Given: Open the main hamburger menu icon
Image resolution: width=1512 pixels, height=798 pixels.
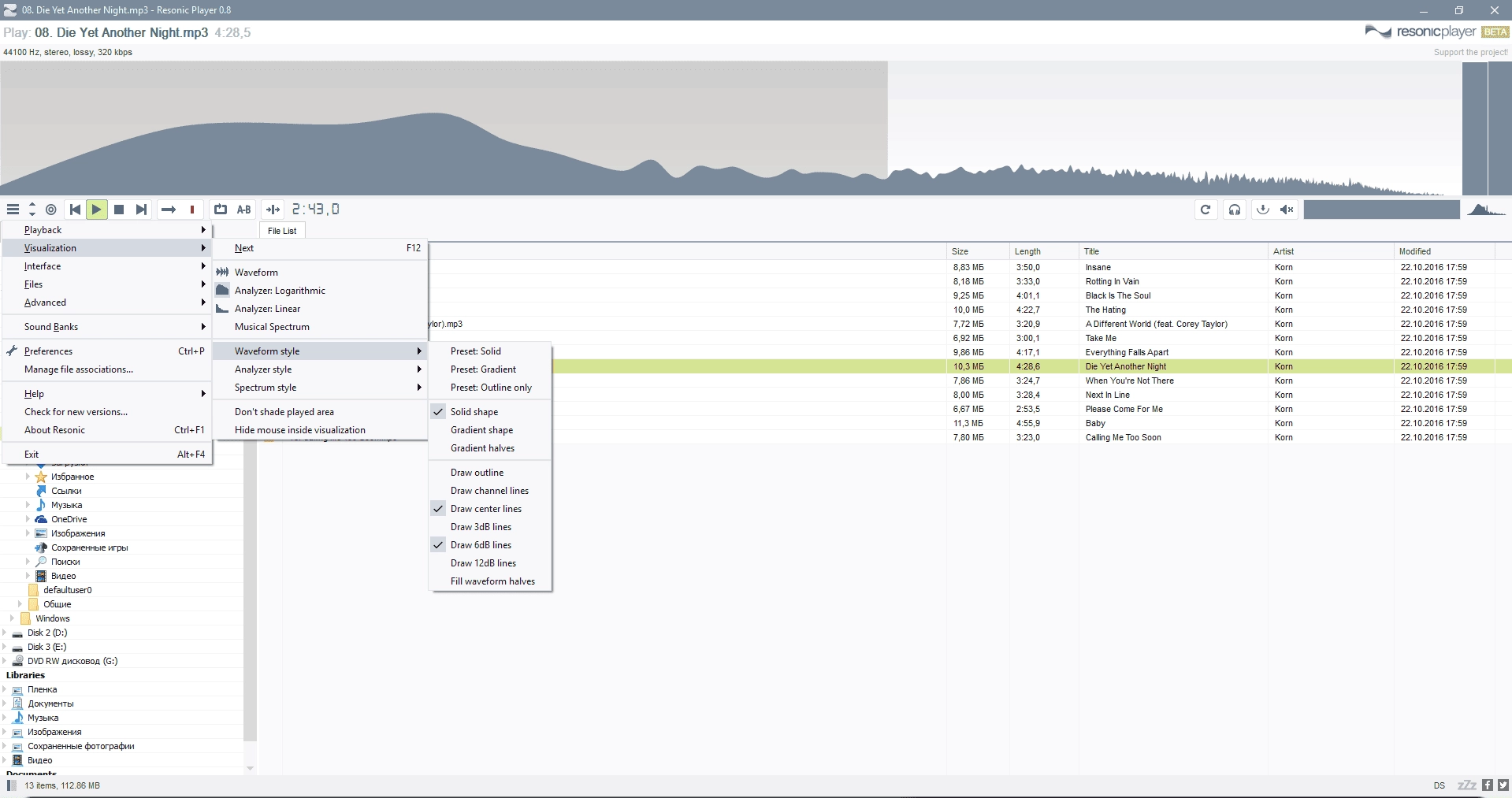Looking at the screenshot, I should pos(13,210).
